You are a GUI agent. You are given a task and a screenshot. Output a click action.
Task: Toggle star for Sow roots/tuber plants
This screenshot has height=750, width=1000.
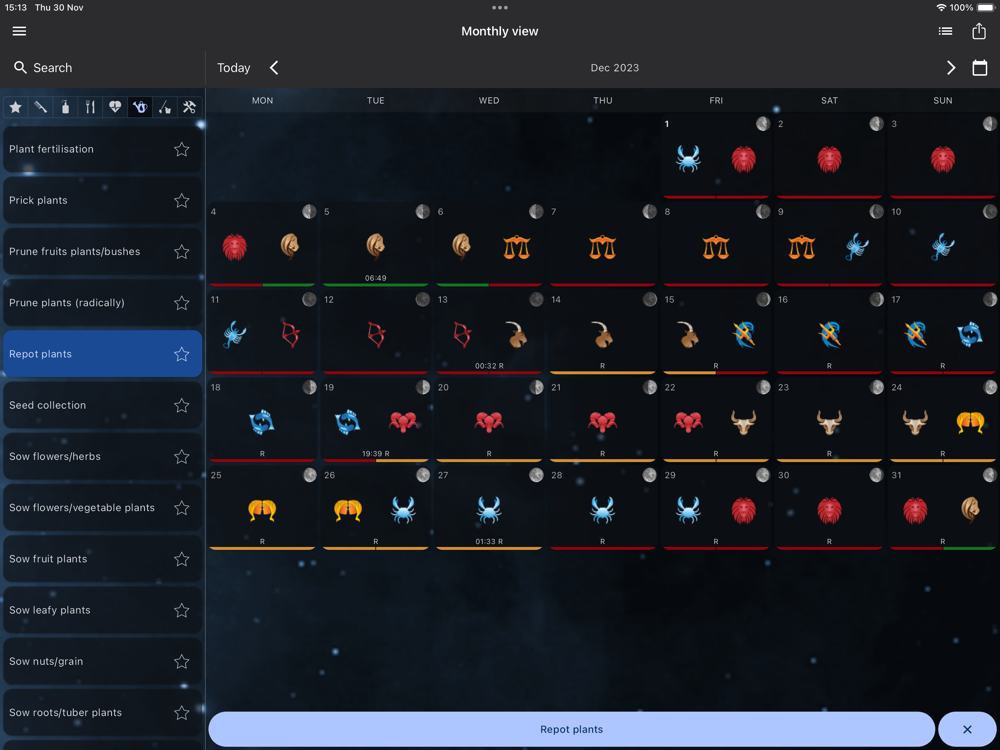tap(182, 713)
